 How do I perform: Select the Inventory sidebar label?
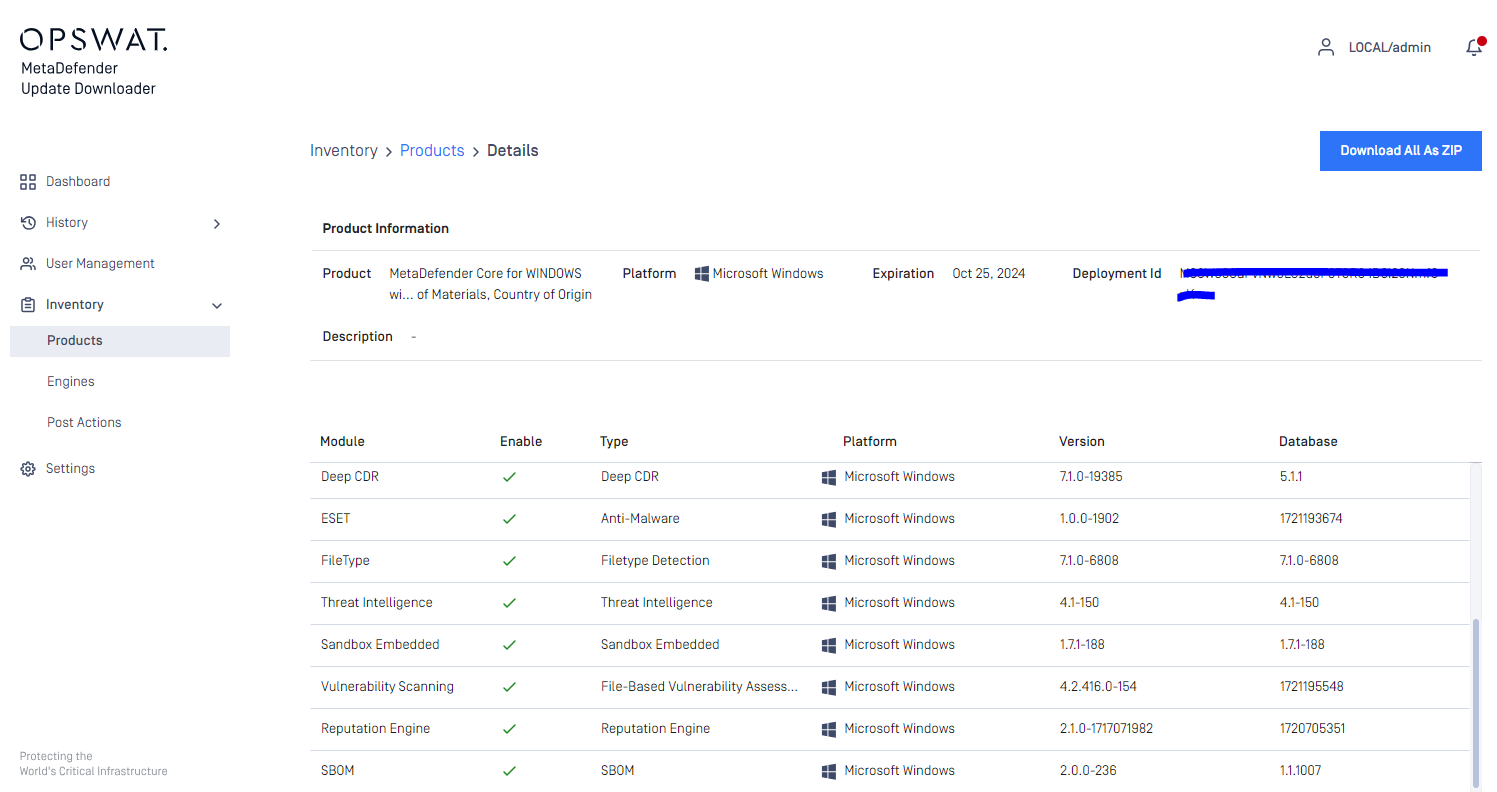coord(75,305)
